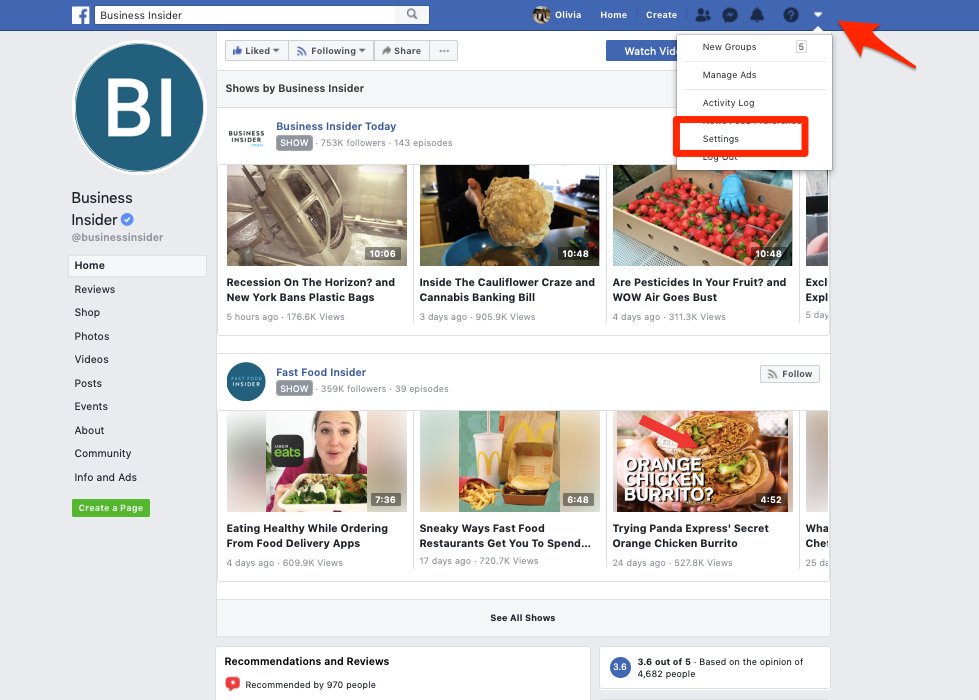Click the Help question mark icon
Screen dimensions: 979x700
click(790, 15)
